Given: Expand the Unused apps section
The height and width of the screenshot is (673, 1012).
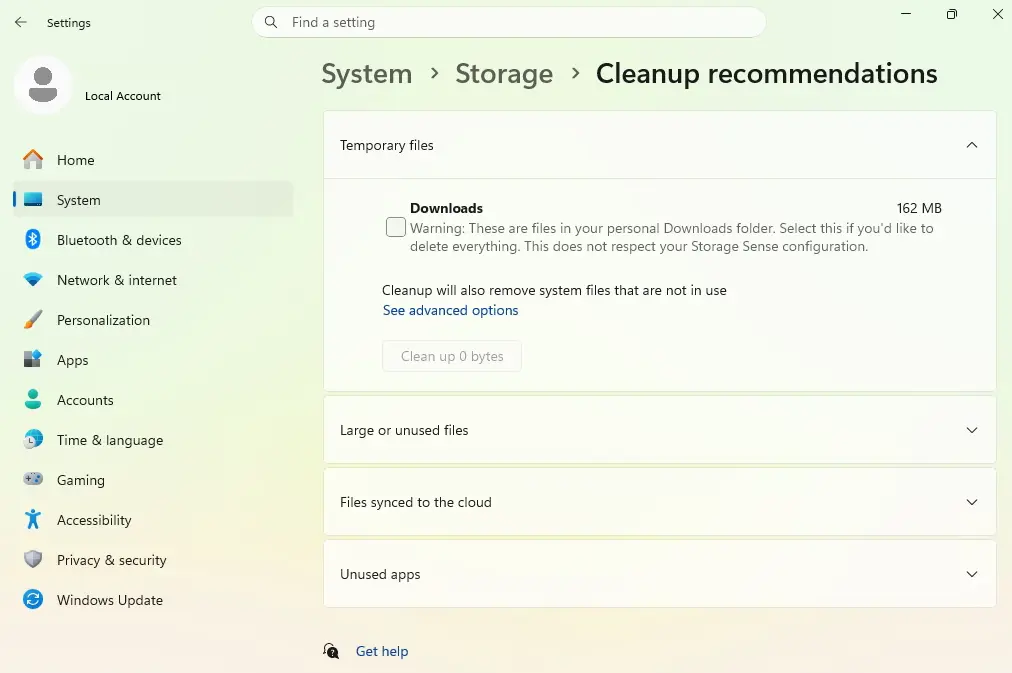Looking at the screenshot, I should tap(971, 574).
